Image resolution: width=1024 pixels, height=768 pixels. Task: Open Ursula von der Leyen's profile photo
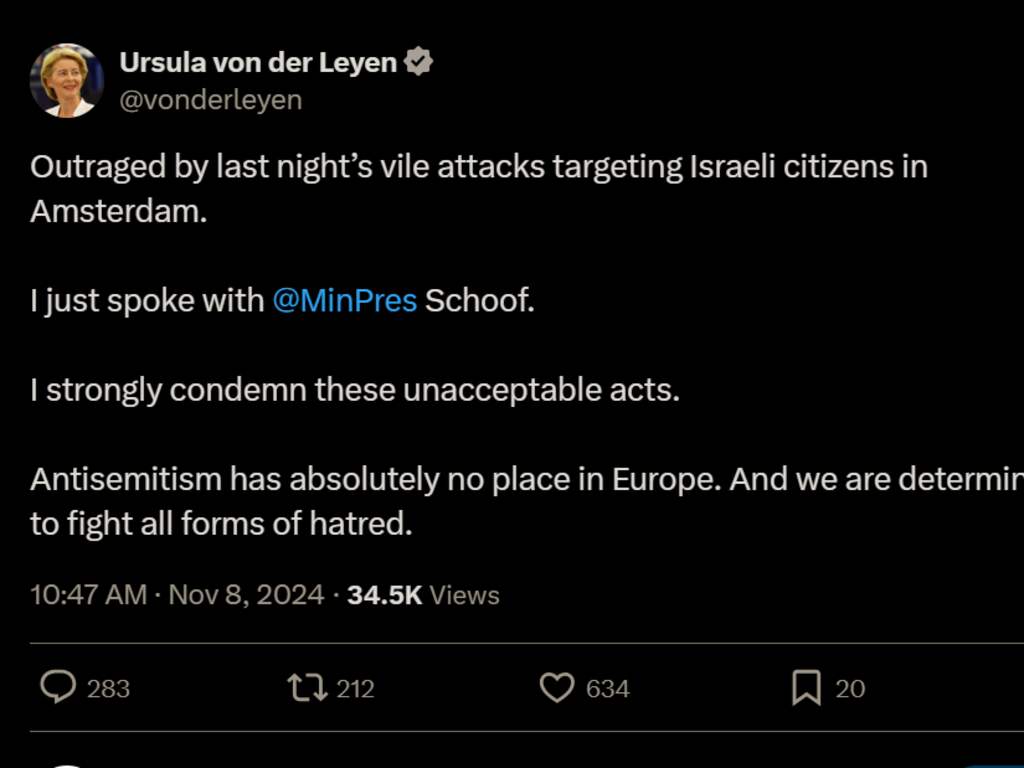coord(67,80)
